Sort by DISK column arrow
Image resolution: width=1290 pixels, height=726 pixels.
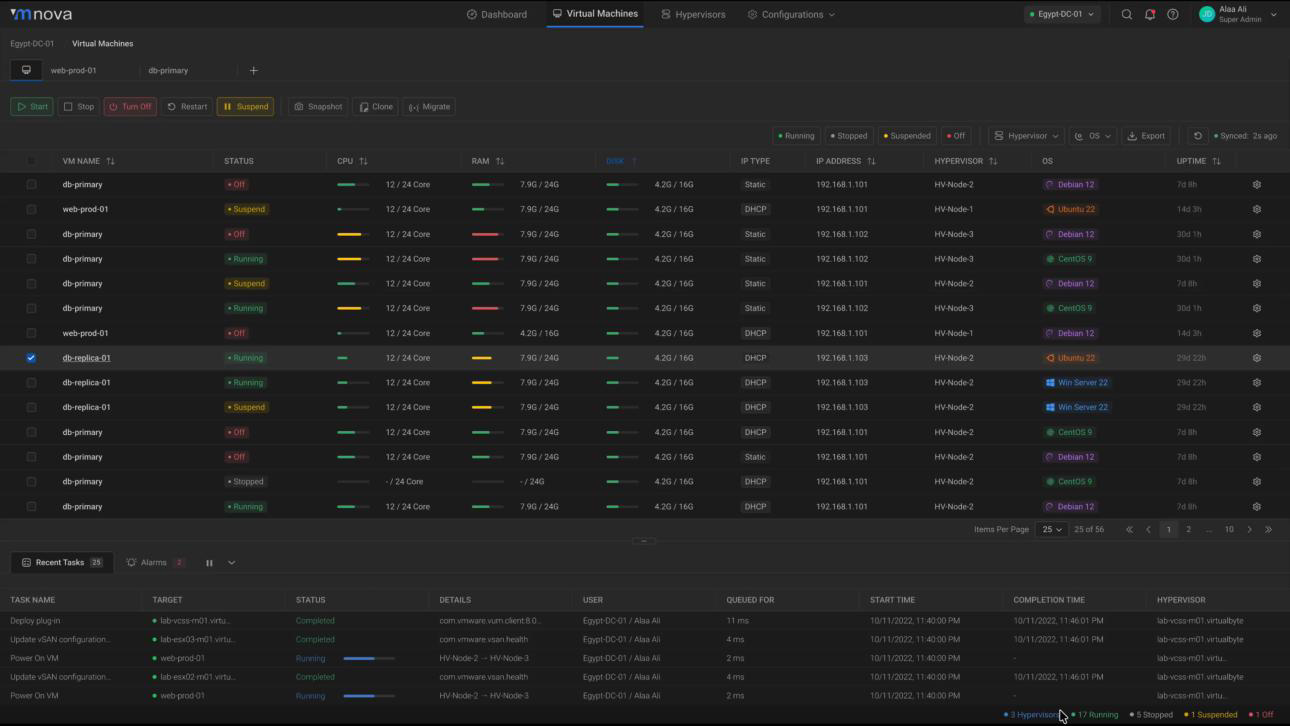[633, 161]
